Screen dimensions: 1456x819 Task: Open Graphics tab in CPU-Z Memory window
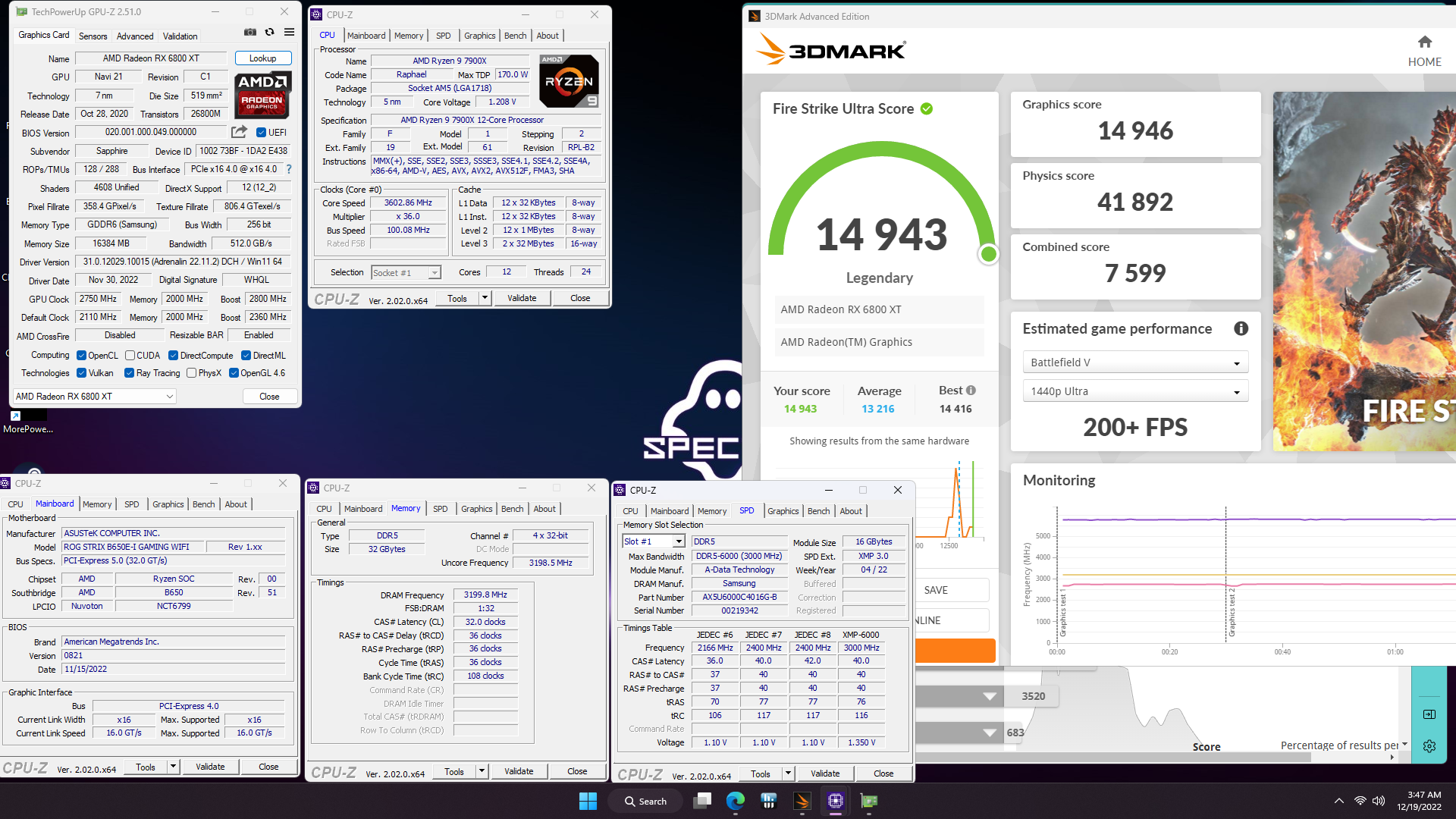tap(476, 509)
